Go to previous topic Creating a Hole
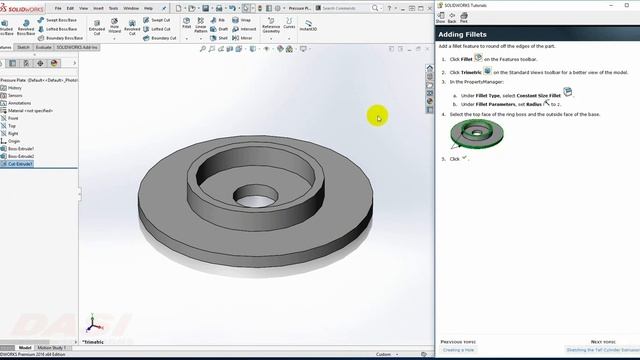This screenshot has width=640, height=360. pyautogui.click(x=459, y=350)
